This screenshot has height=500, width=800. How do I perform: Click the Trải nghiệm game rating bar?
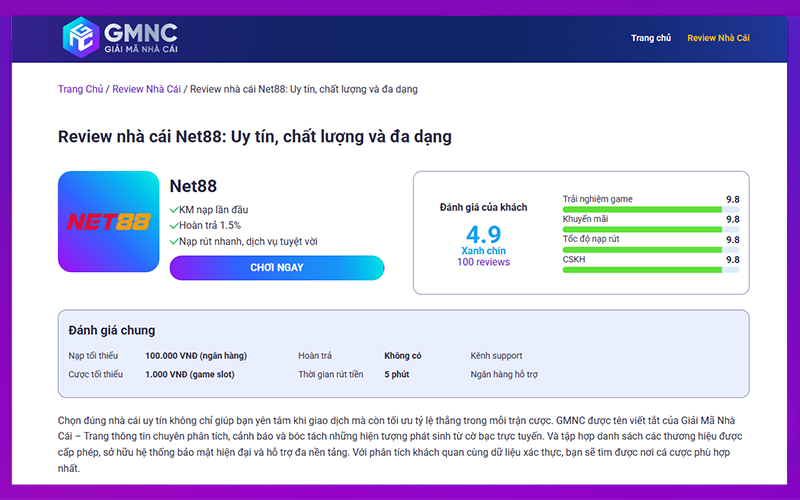651,210
